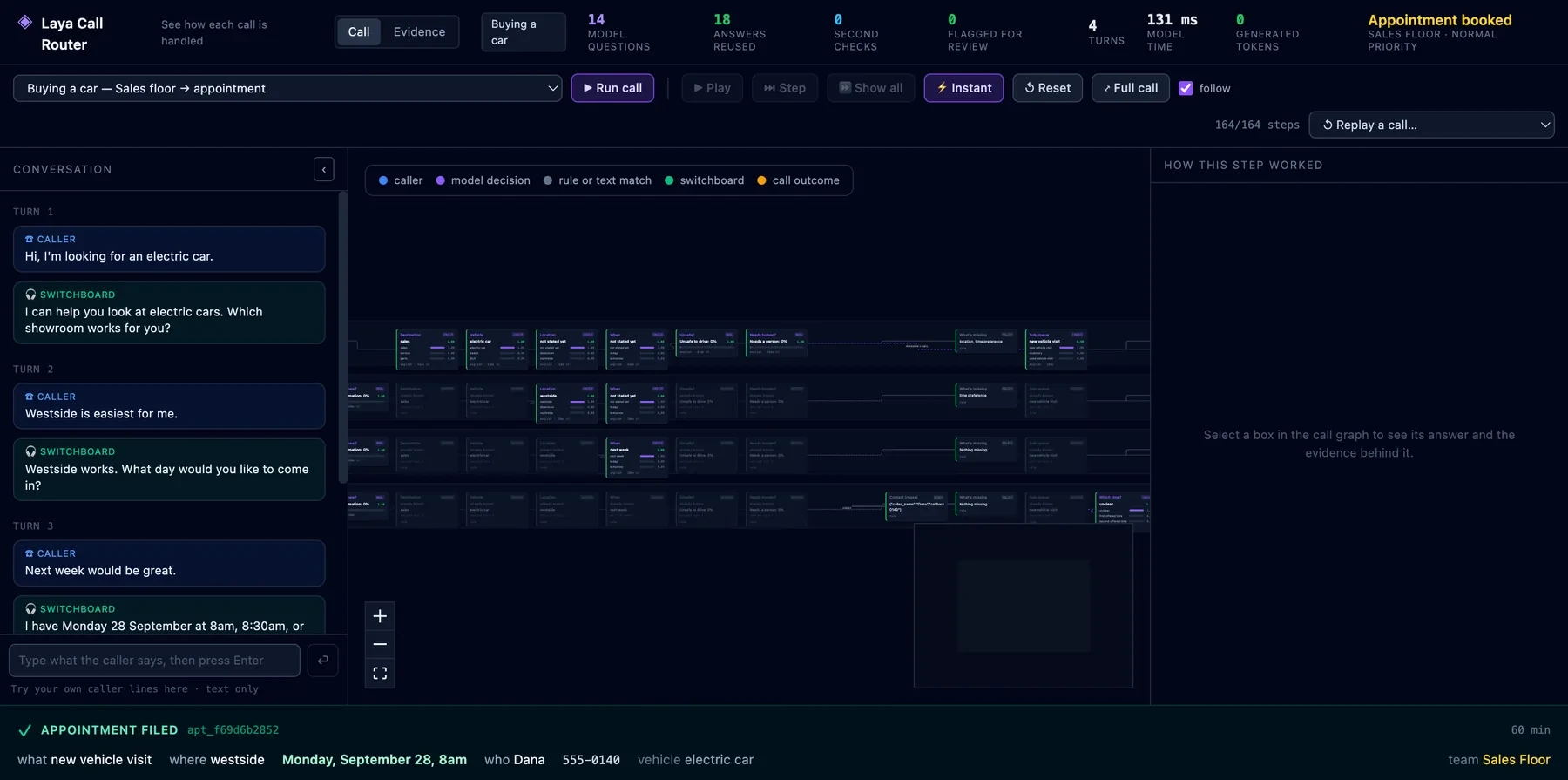Click the green switchboard legend dot

pyautogui.click(x=669, y=180)
